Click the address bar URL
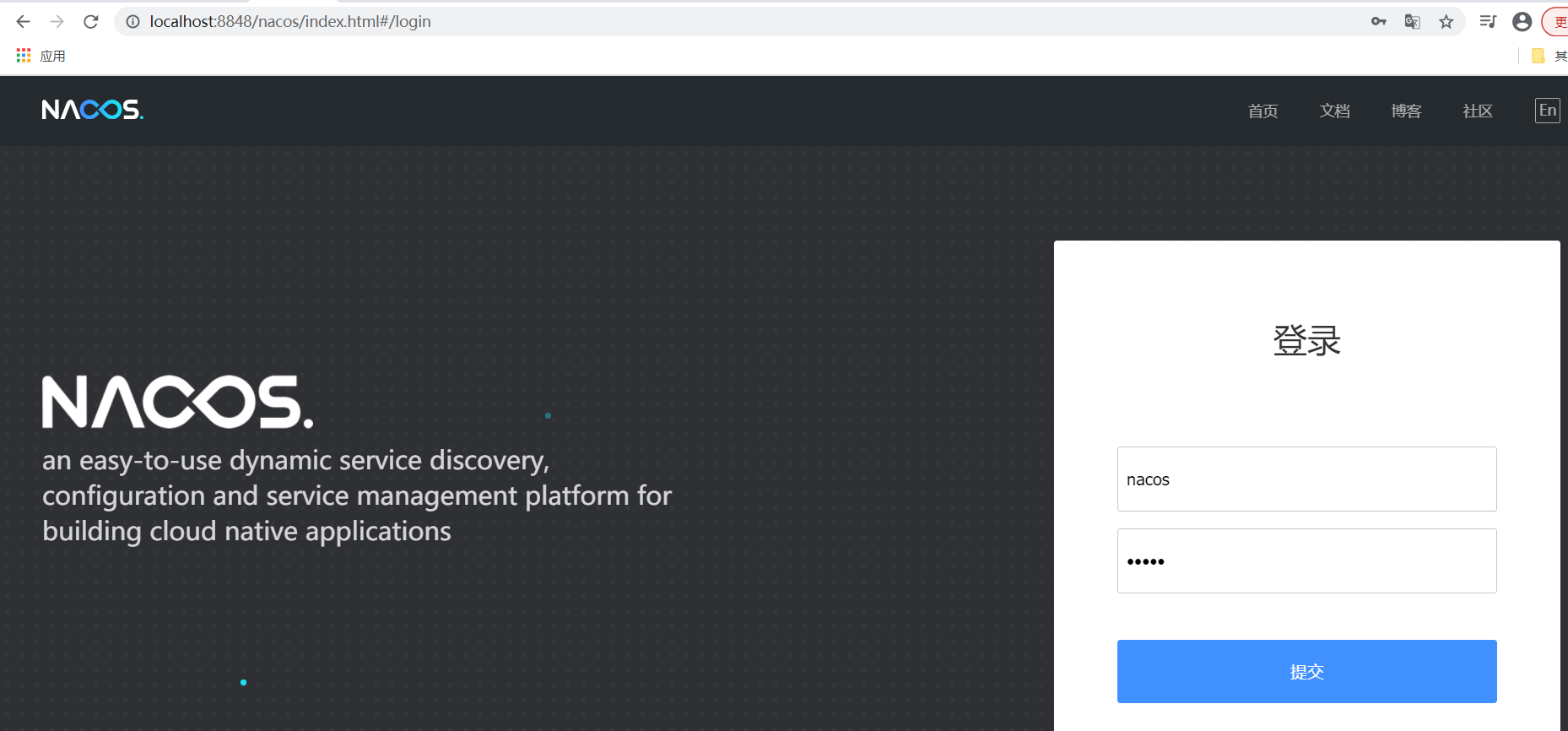The width and height of the screenshot is (1568, 731). [290, 22]
